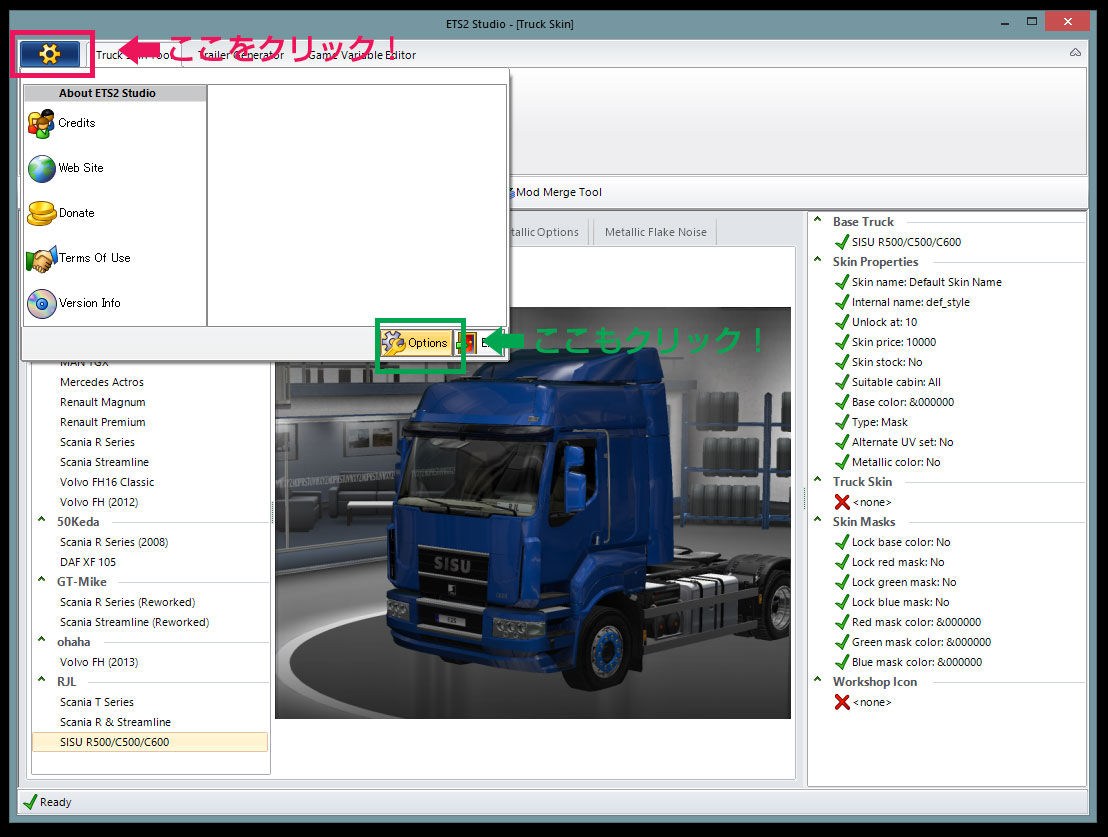Collapse the ribbon with the top-right chevron
1108x837 pixels.
(1075, 53)
